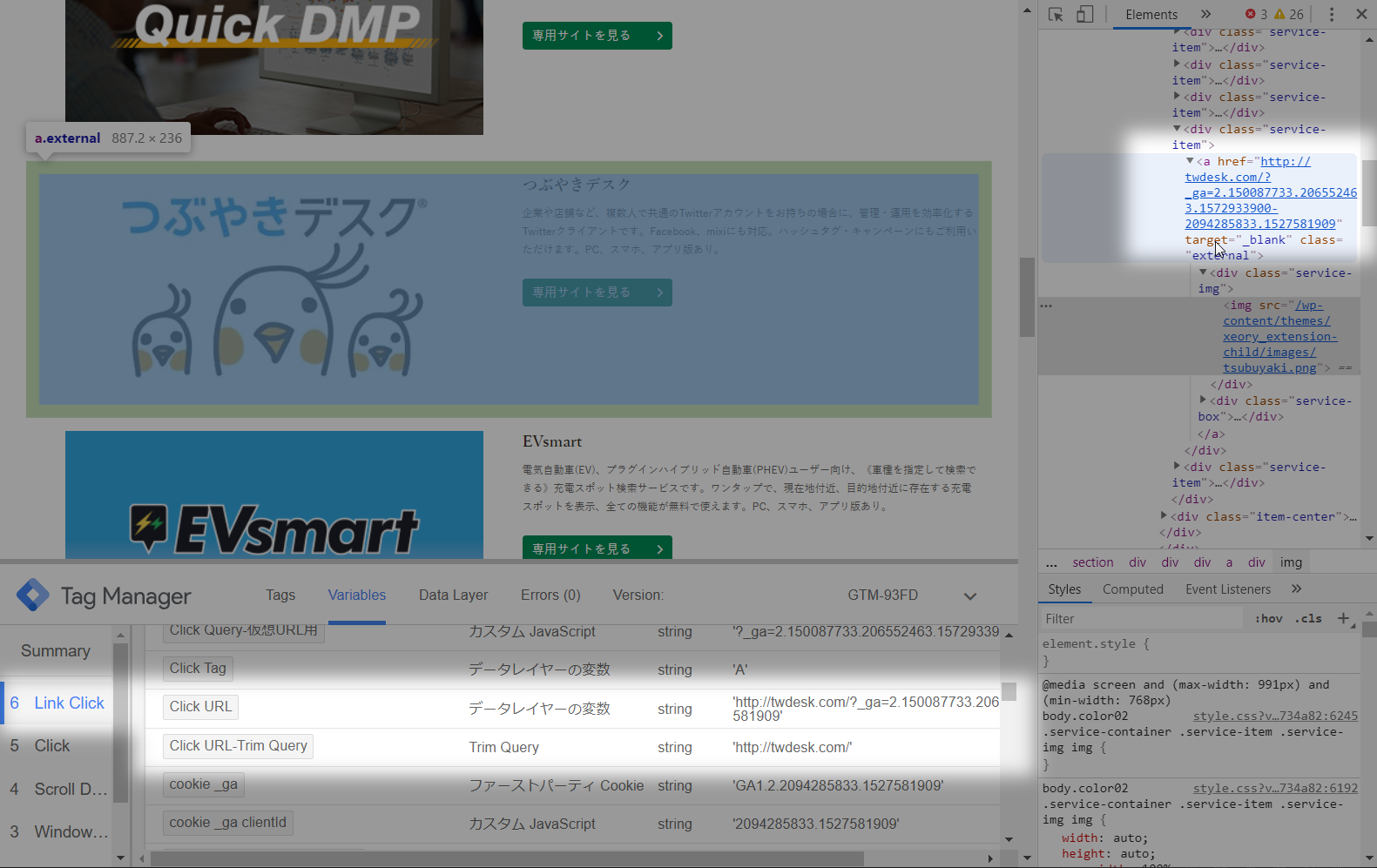Open the Errors (0) tab
The image size is (1377, 868).
pyautogui.click(x=550, y=595)
